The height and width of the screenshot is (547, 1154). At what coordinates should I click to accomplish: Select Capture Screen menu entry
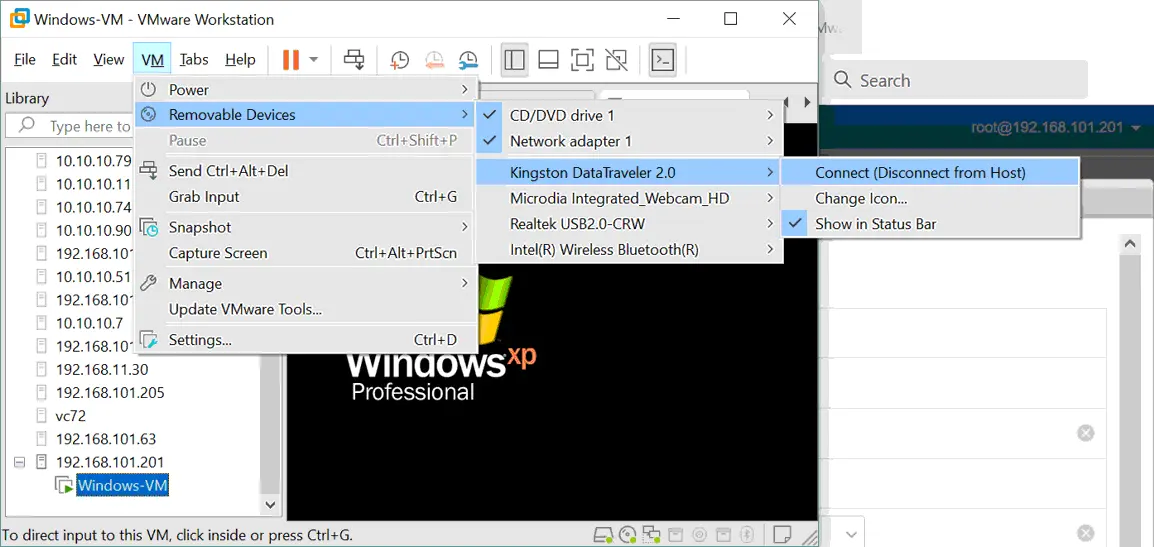pos(306,253)
